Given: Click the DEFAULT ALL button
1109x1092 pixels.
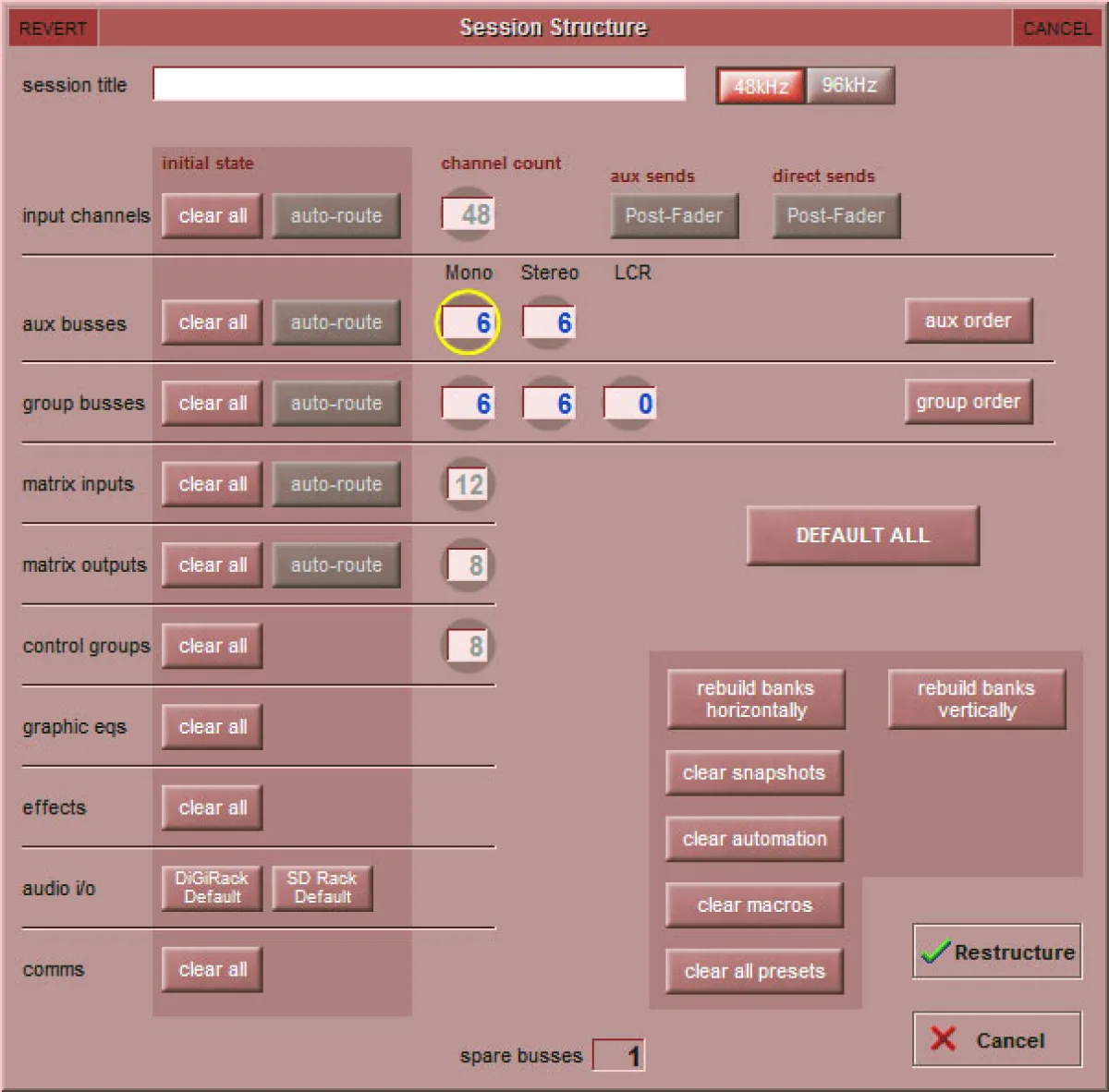Looking at the screenshot, I should pos(863,535).
